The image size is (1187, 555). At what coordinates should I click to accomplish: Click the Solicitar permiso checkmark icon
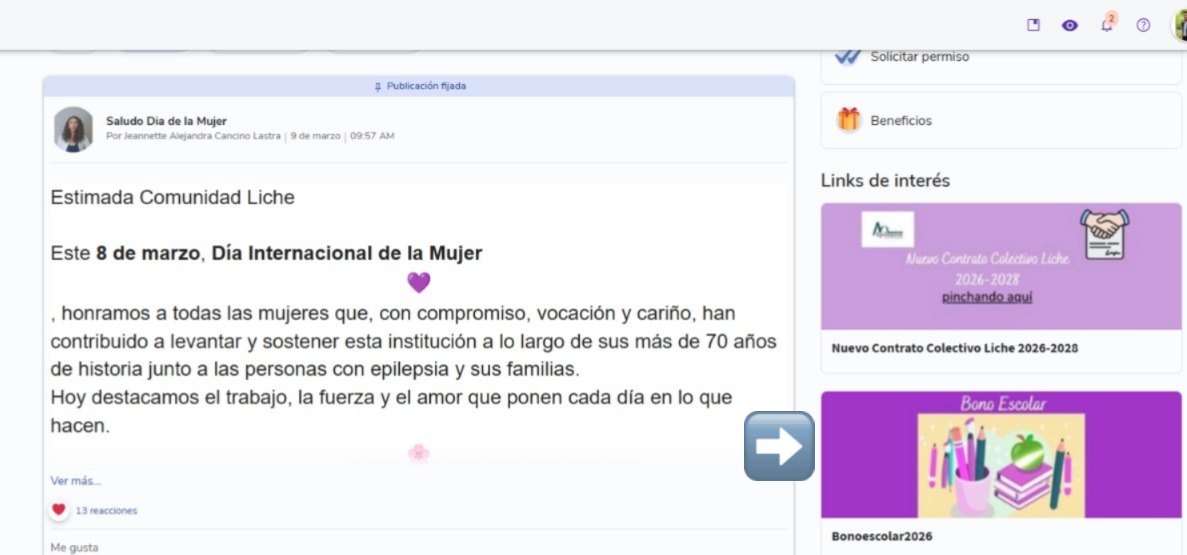(x=848, y=58)
